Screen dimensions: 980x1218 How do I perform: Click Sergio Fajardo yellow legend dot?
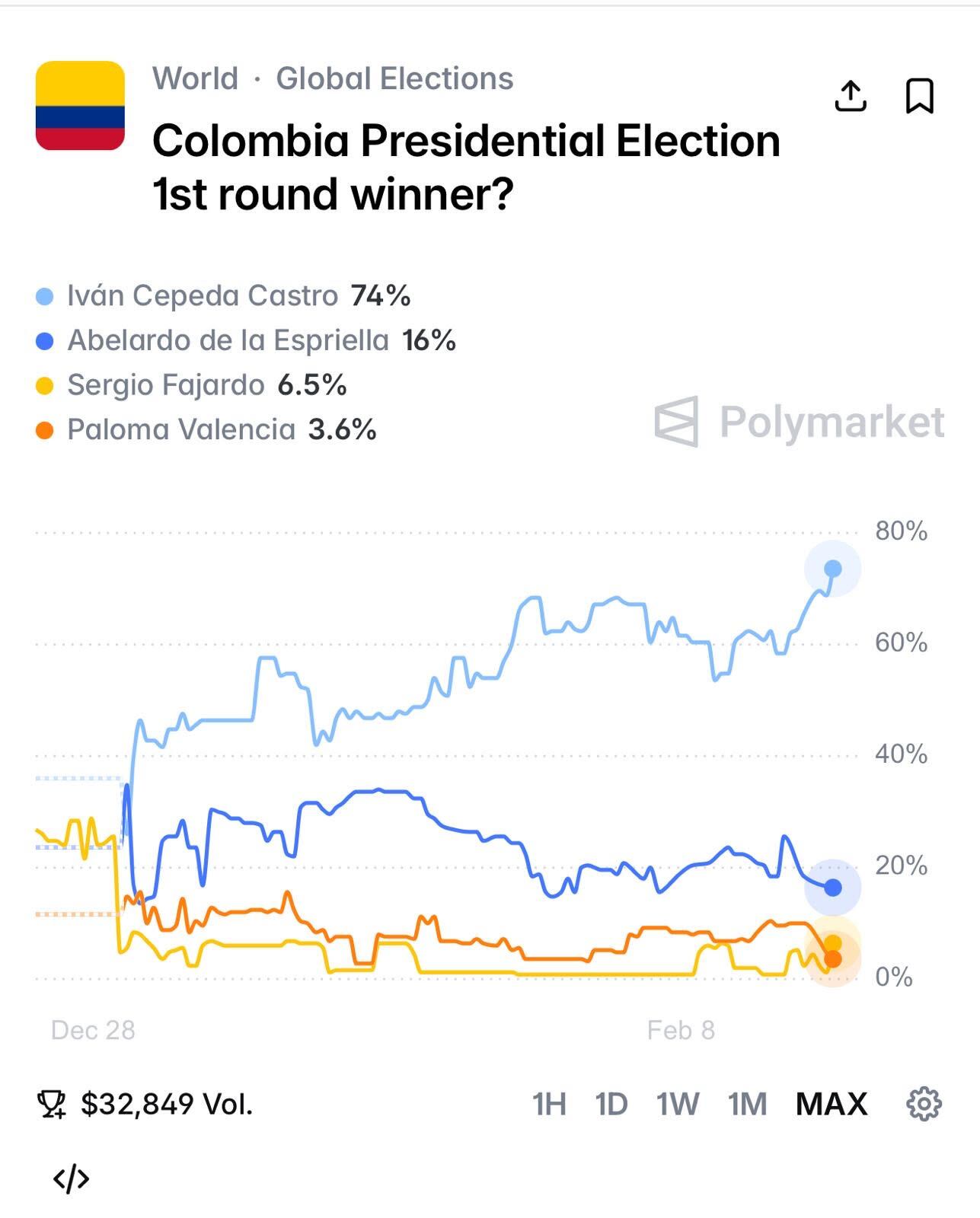[45, 386]
